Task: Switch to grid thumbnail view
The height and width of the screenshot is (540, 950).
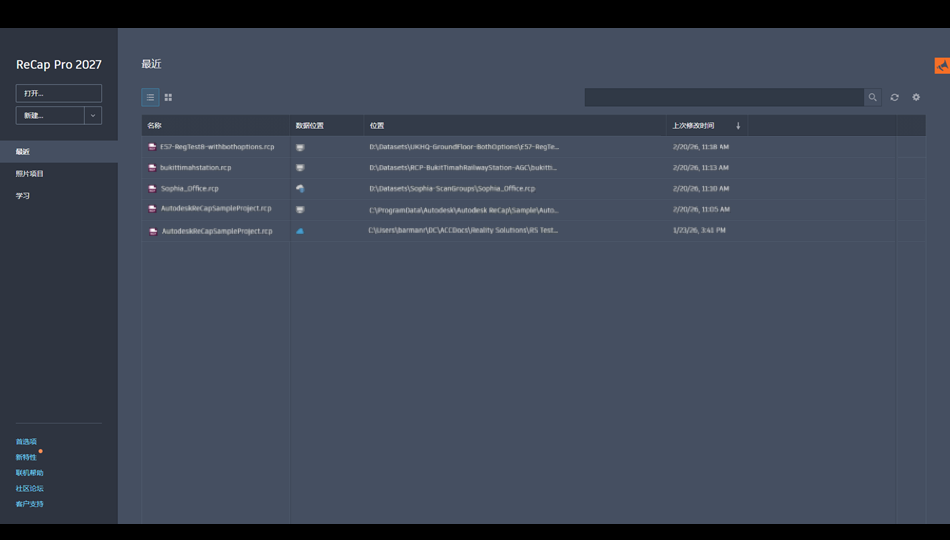Action: [168, 97]
